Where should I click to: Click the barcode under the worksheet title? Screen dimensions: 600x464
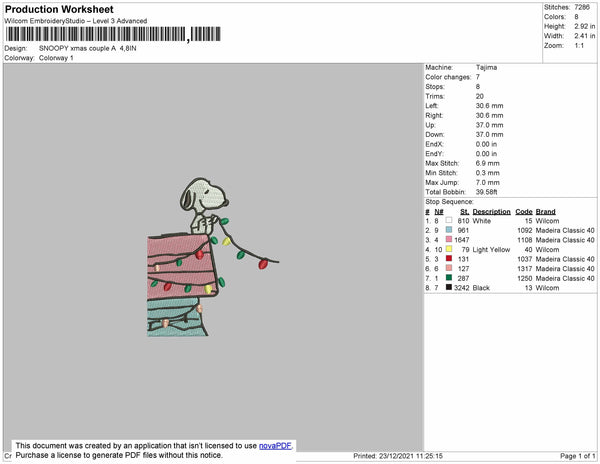point(113,34)
